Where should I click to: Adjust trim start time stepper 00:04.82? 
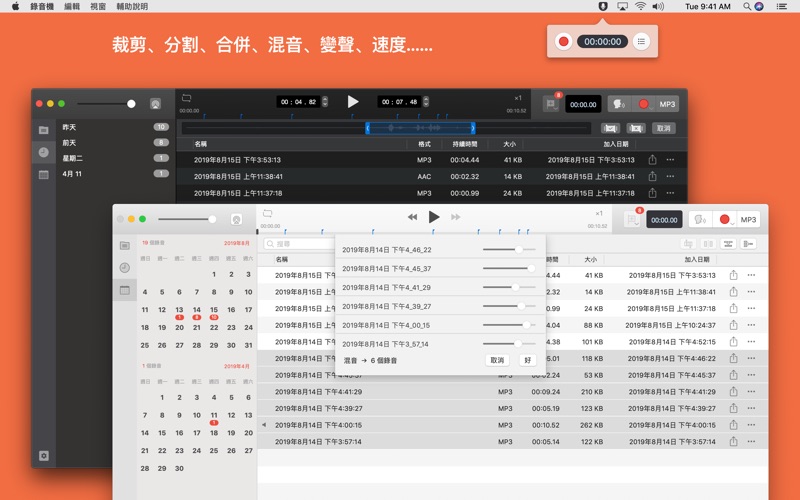click(x=325, y=102)
